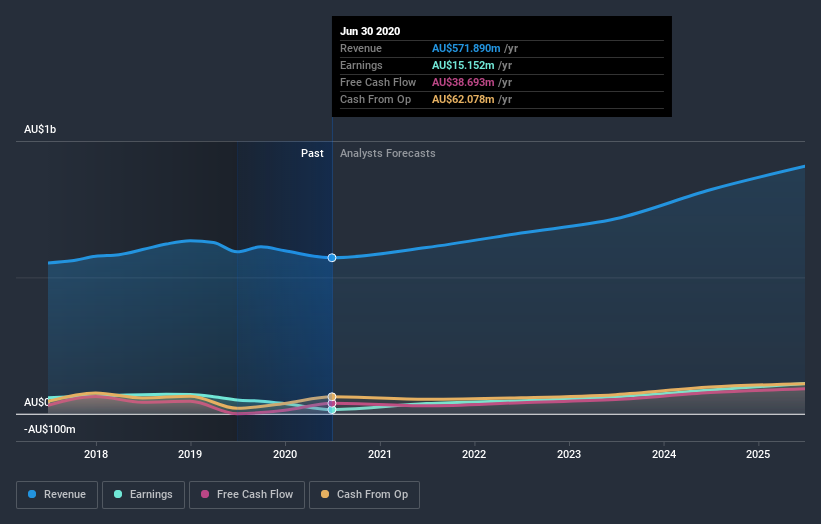Screen dimensions: 821x524
Task: Click the Analysts Forecasts label
Action: pos(387,153)
